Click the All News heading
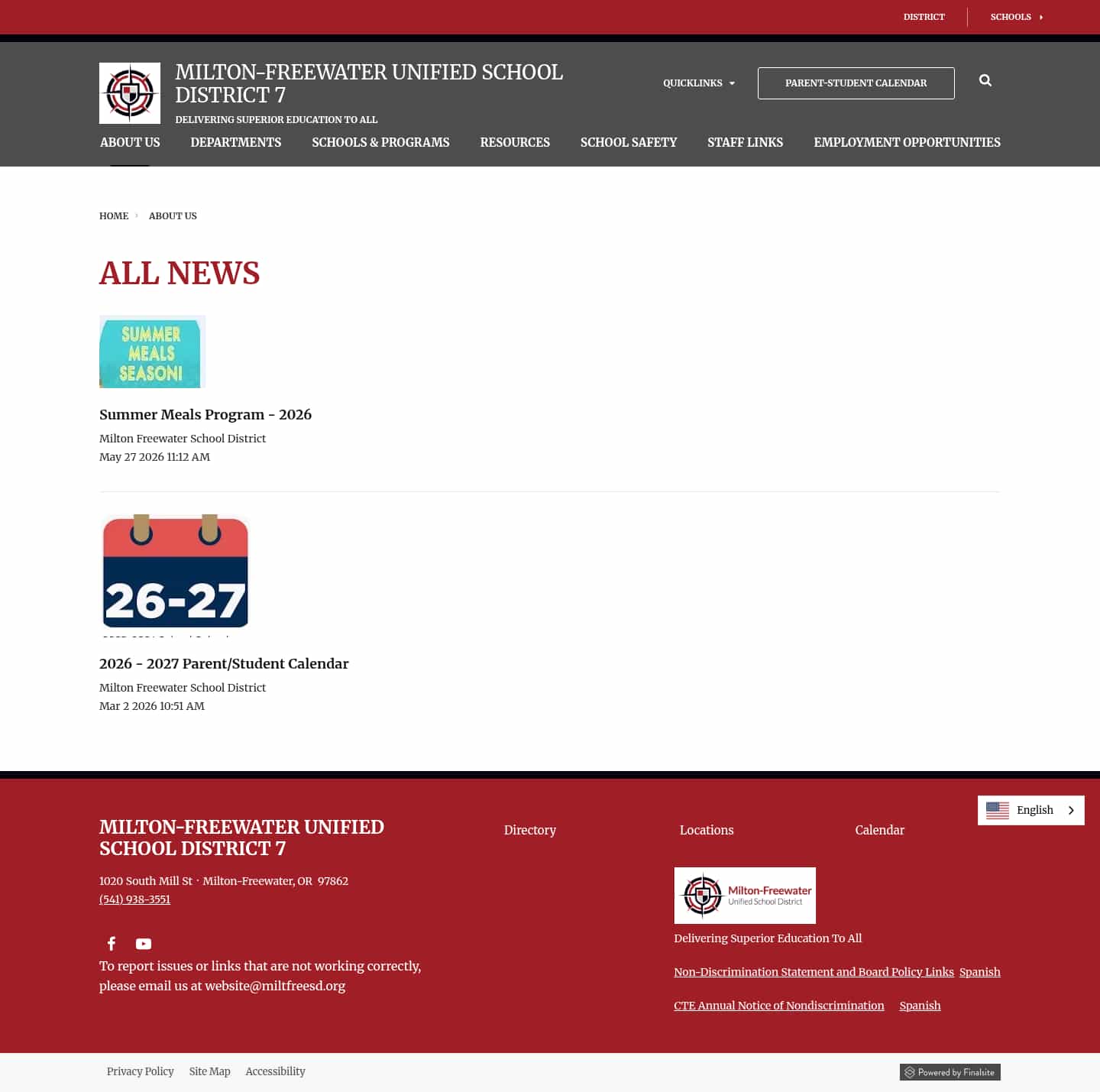This screenshot has height=1092, width=1100. [180, 273]
